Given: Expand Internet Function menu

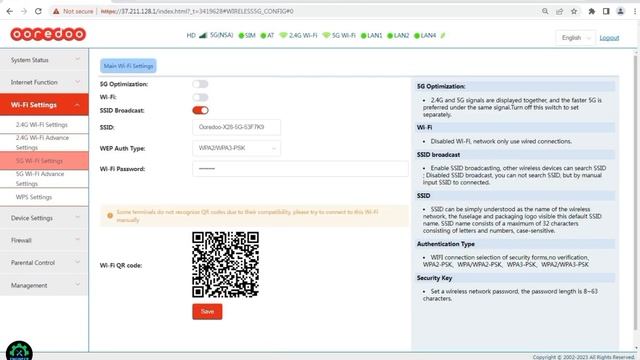Looking at the screenshot, I should tap(44, 82).
